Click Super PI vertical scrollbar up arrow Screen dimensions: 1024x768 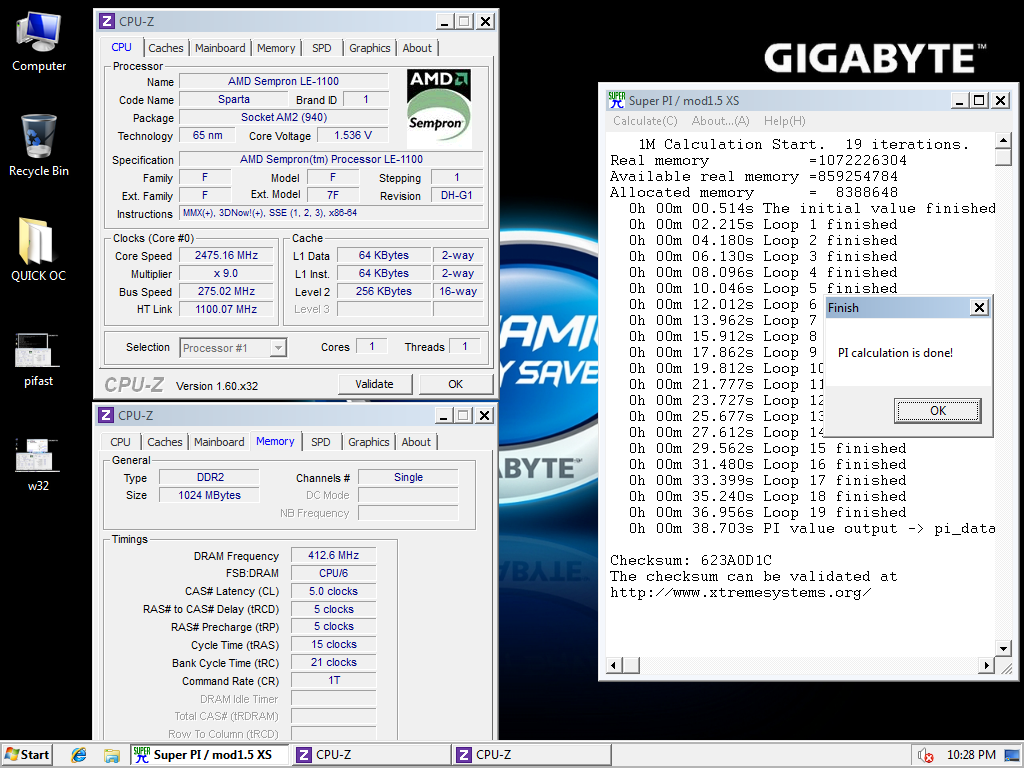point(1003,140)
